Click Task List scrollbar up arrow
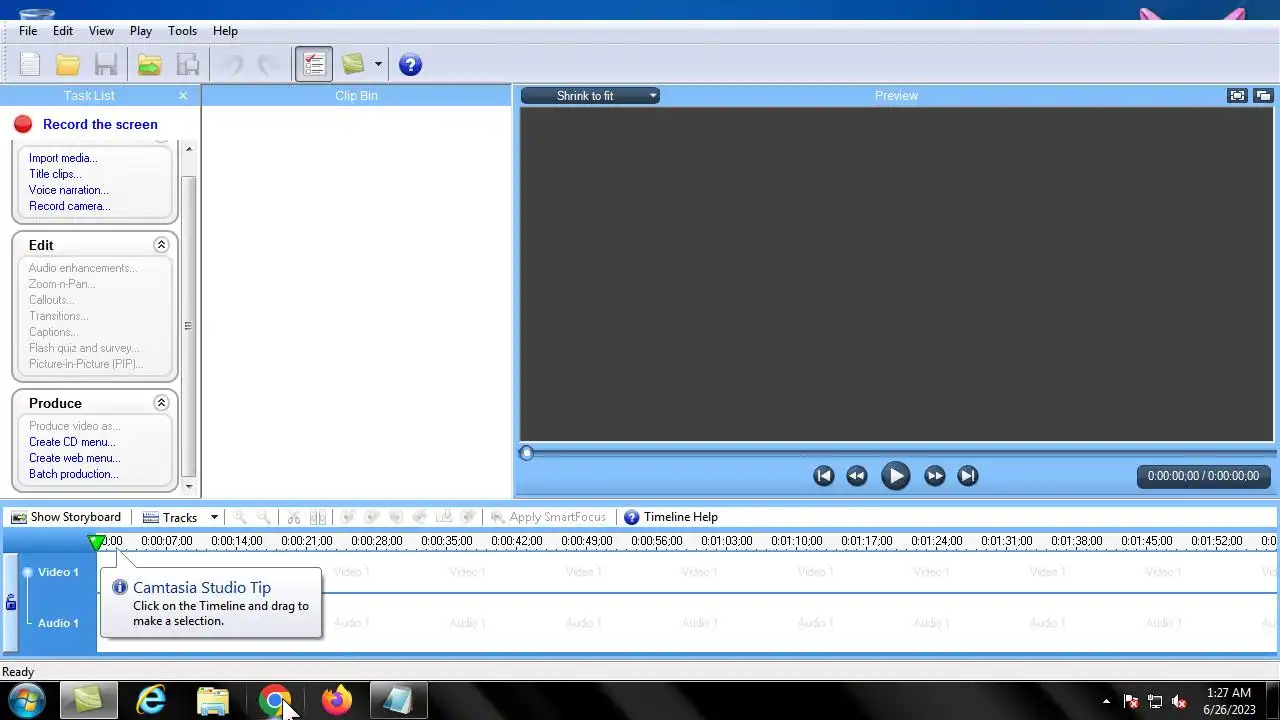The height and width of the screenshot is (720, 1280). click(189, 149)
